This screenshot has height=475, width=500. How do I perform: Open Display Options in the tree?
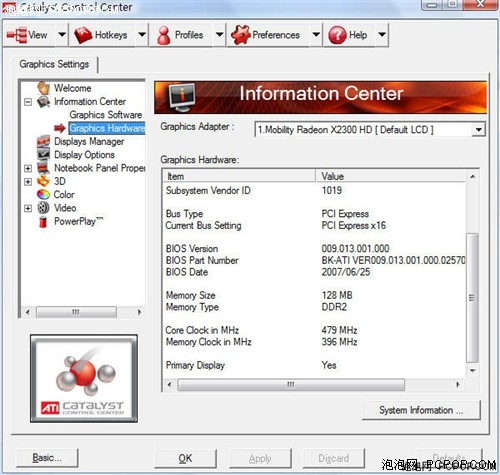pyautogui.click(x=84, y=155)
